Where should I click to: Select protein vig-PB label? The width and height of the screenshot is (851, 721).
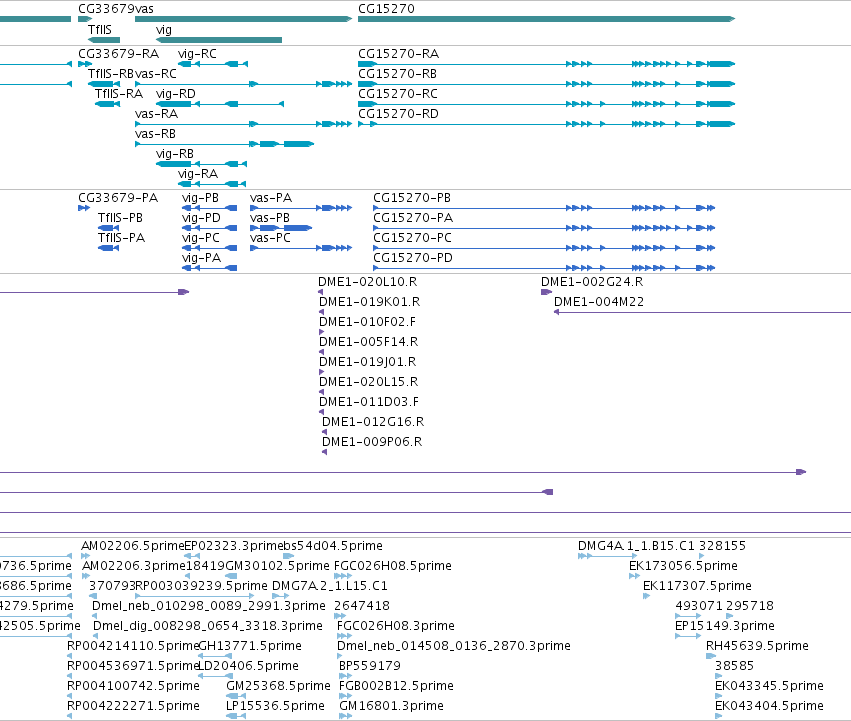[x=200, y=198]
